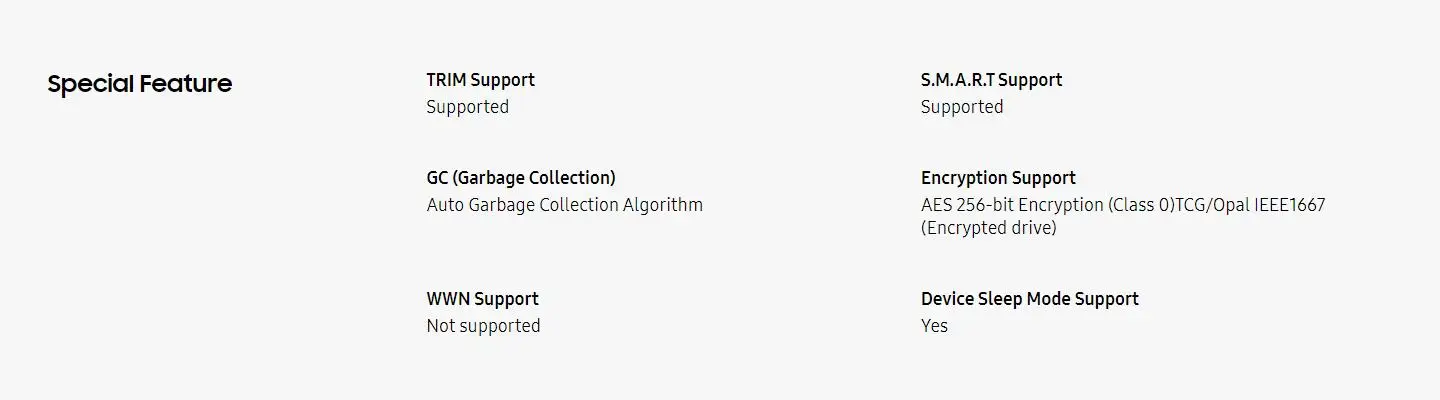
Task: Click the word Algorithm in GC value
Action: [662, 205]
